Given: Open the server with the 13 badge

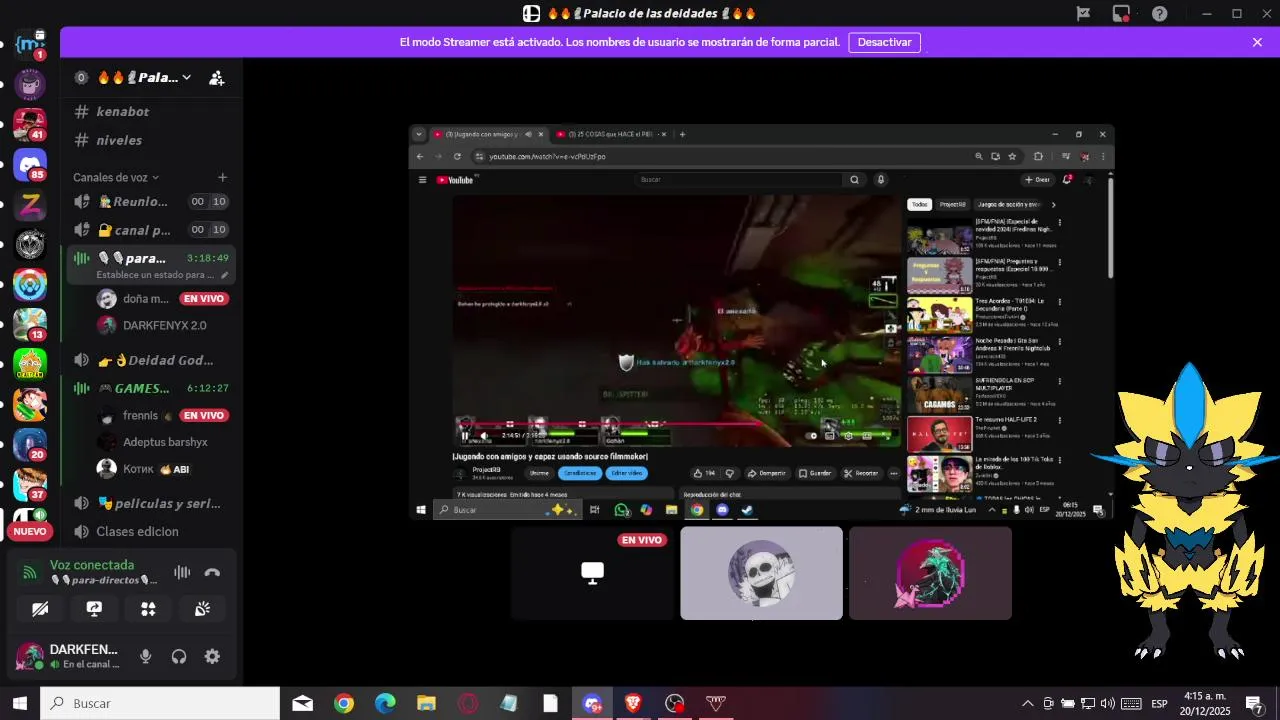Looking at the screenshot, I should [x=30, y=324].
